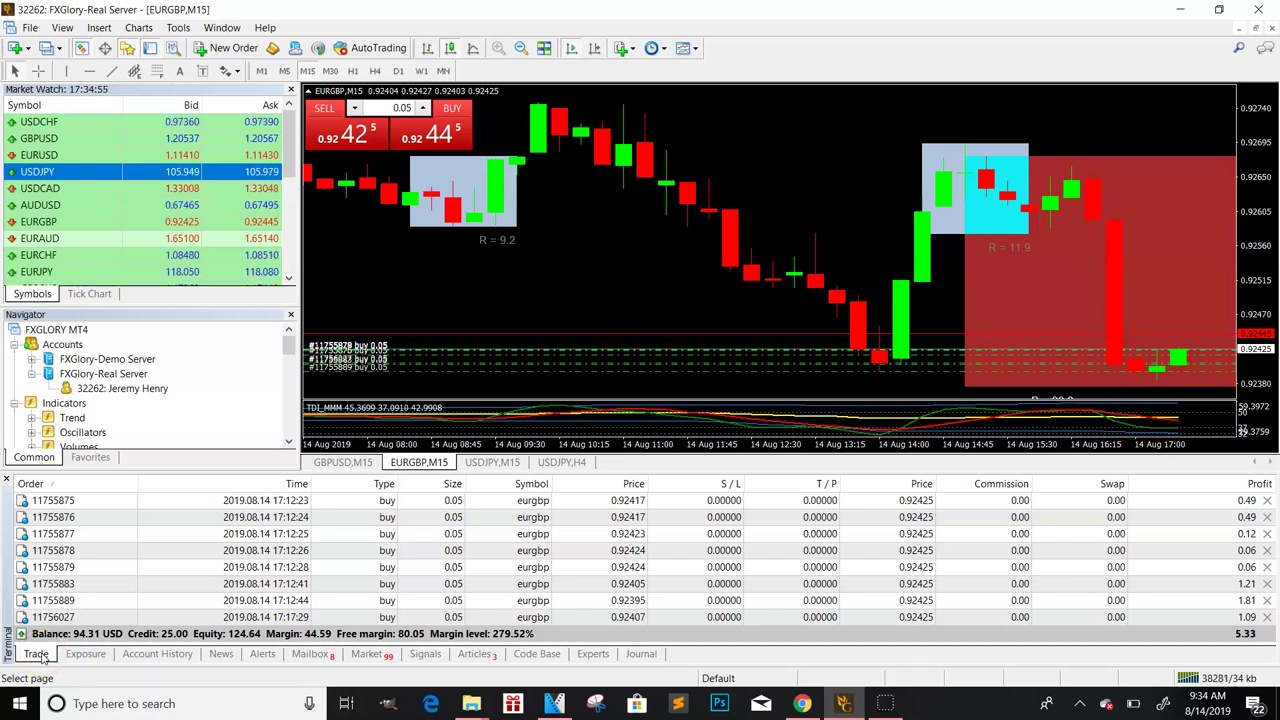This screenshot has height=720, width=1280.
Task: Zoom out on the chart
Action: [521, 48]
